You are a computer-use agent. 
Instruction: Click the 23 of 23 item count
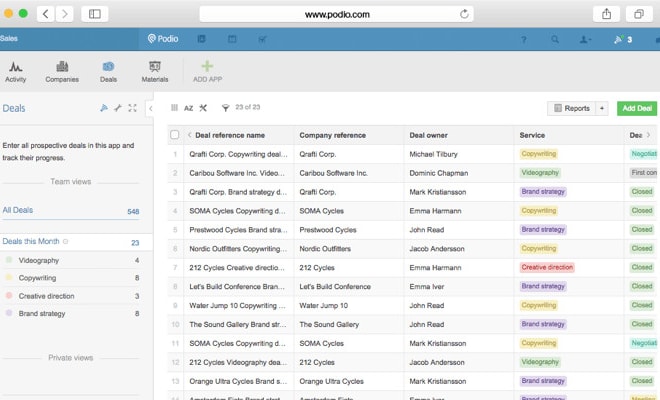tap(248, 107)
